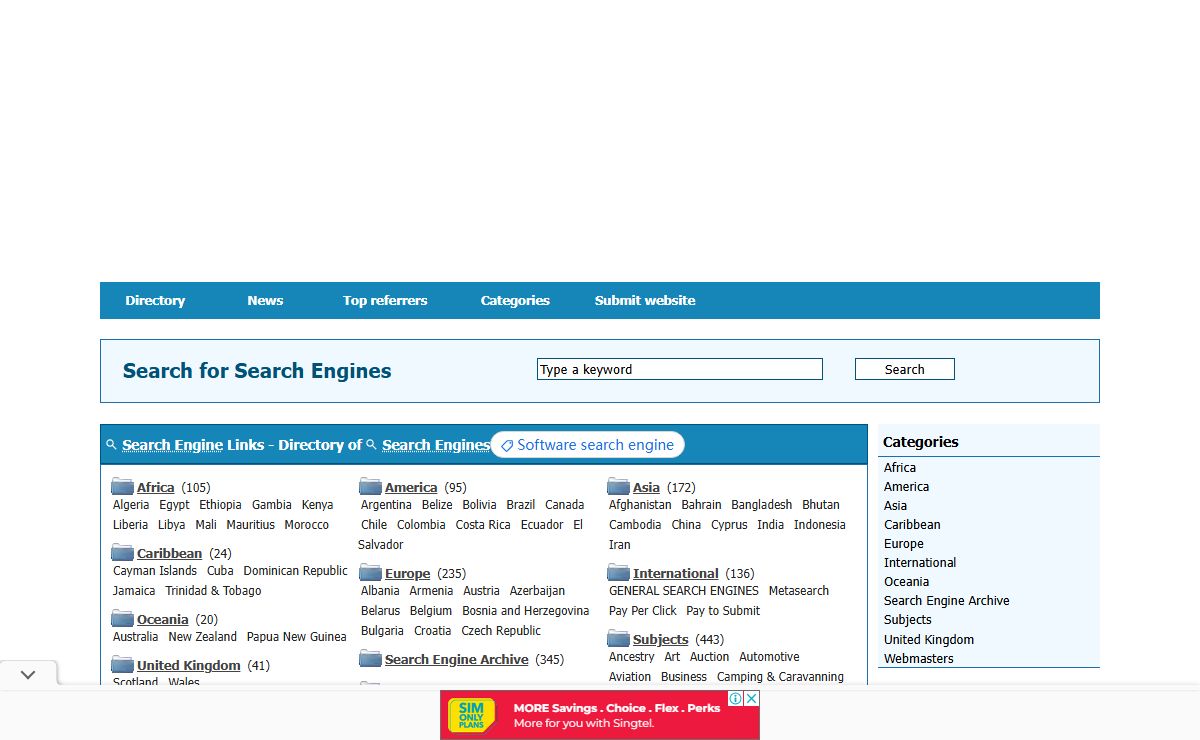Open the America folder icon

coord(370,487)
